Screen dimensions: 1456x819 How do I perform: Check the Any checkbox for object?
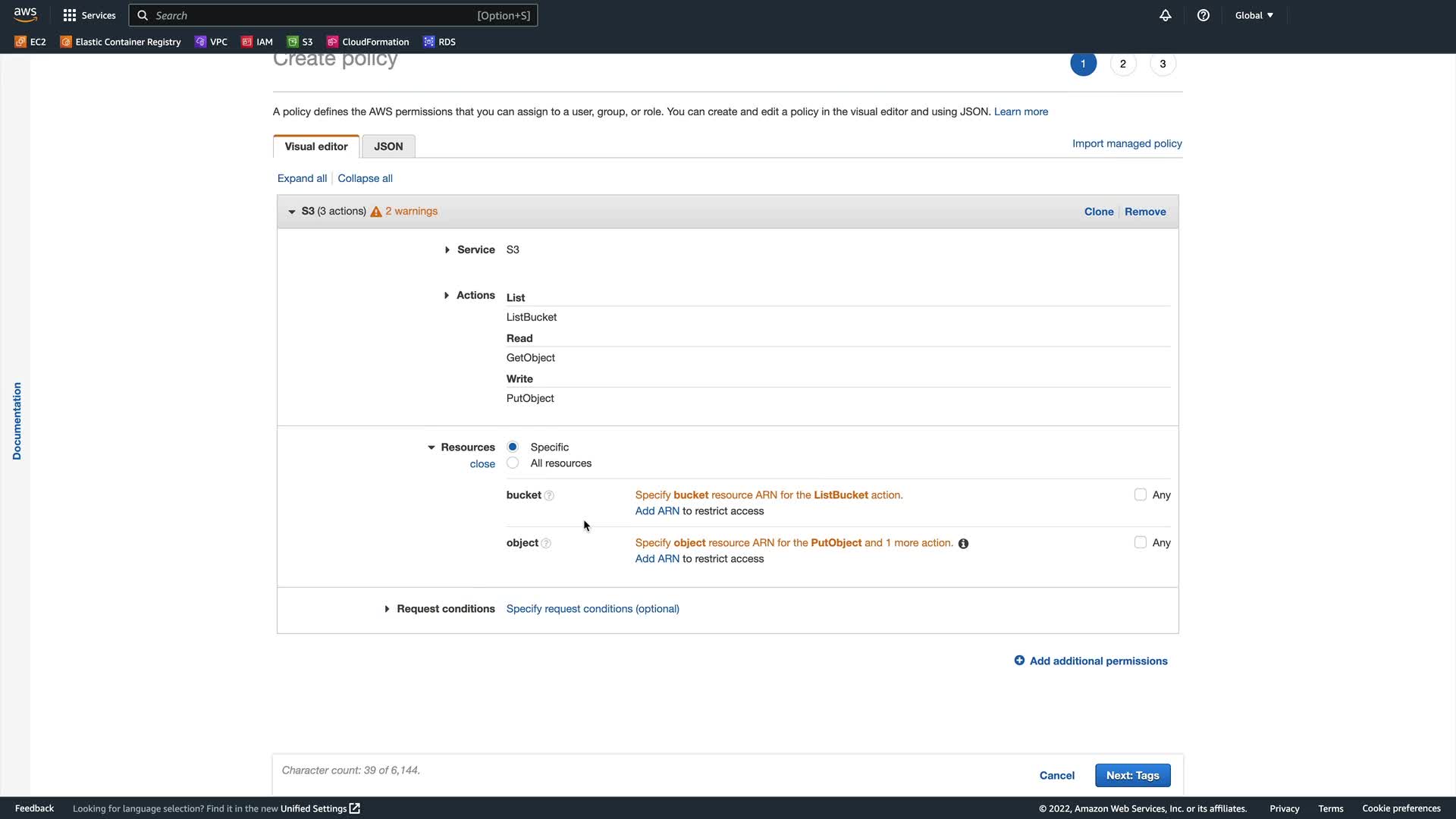[1140, 543]
